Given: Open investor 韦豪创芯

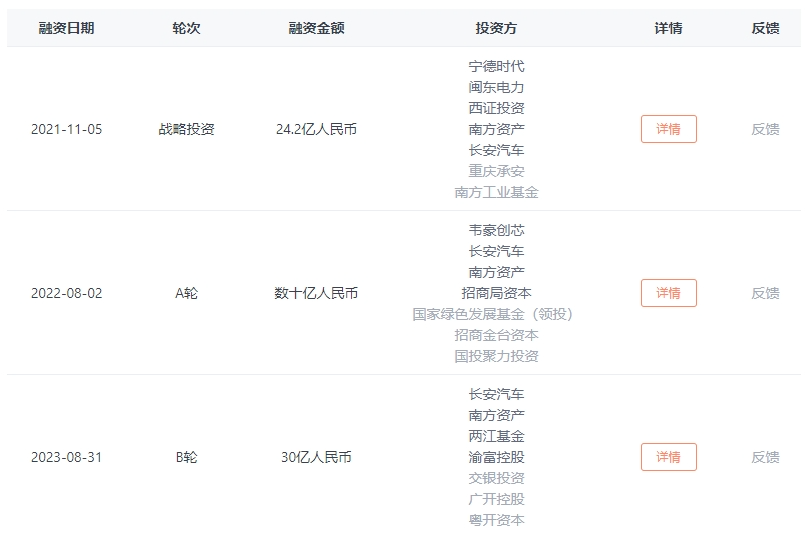Looking at the screenshot, I should [x=496, y=230].
